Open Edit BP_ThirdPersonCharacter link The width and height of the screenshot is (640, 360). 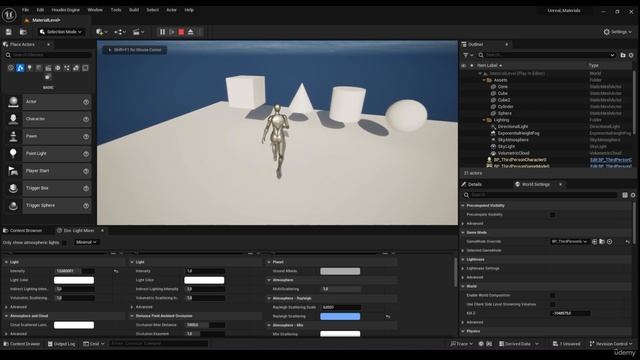611,160
